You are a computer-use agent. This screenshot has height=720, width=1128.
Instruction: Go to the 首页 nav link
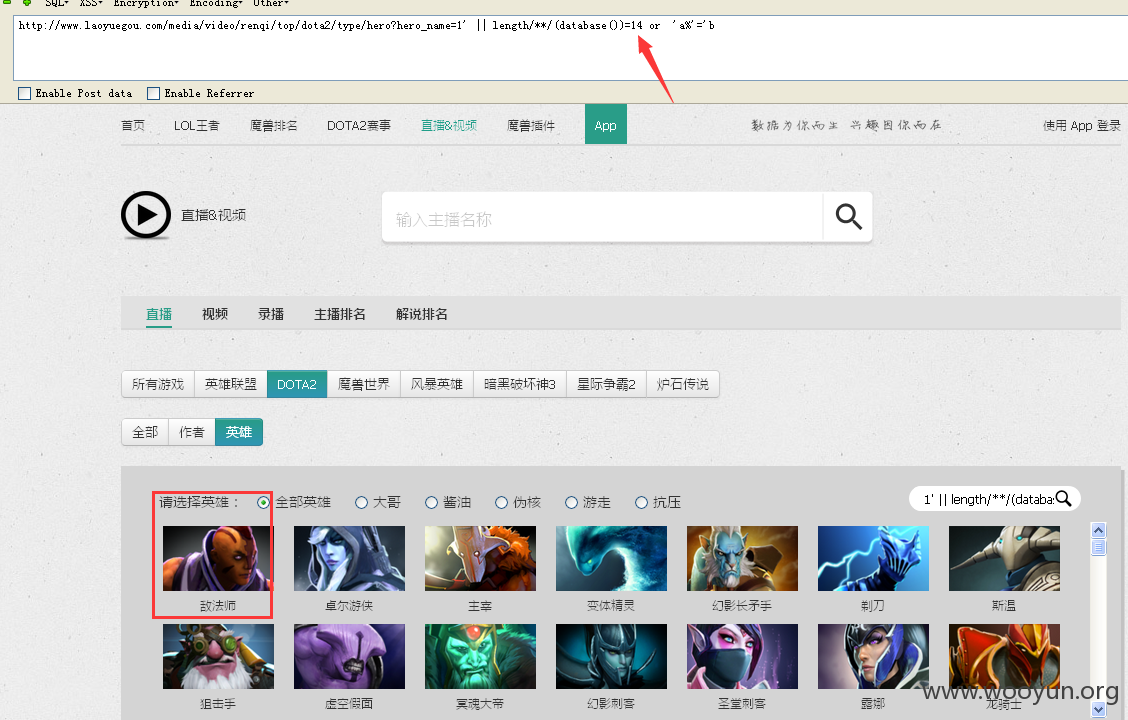(133, 125)
